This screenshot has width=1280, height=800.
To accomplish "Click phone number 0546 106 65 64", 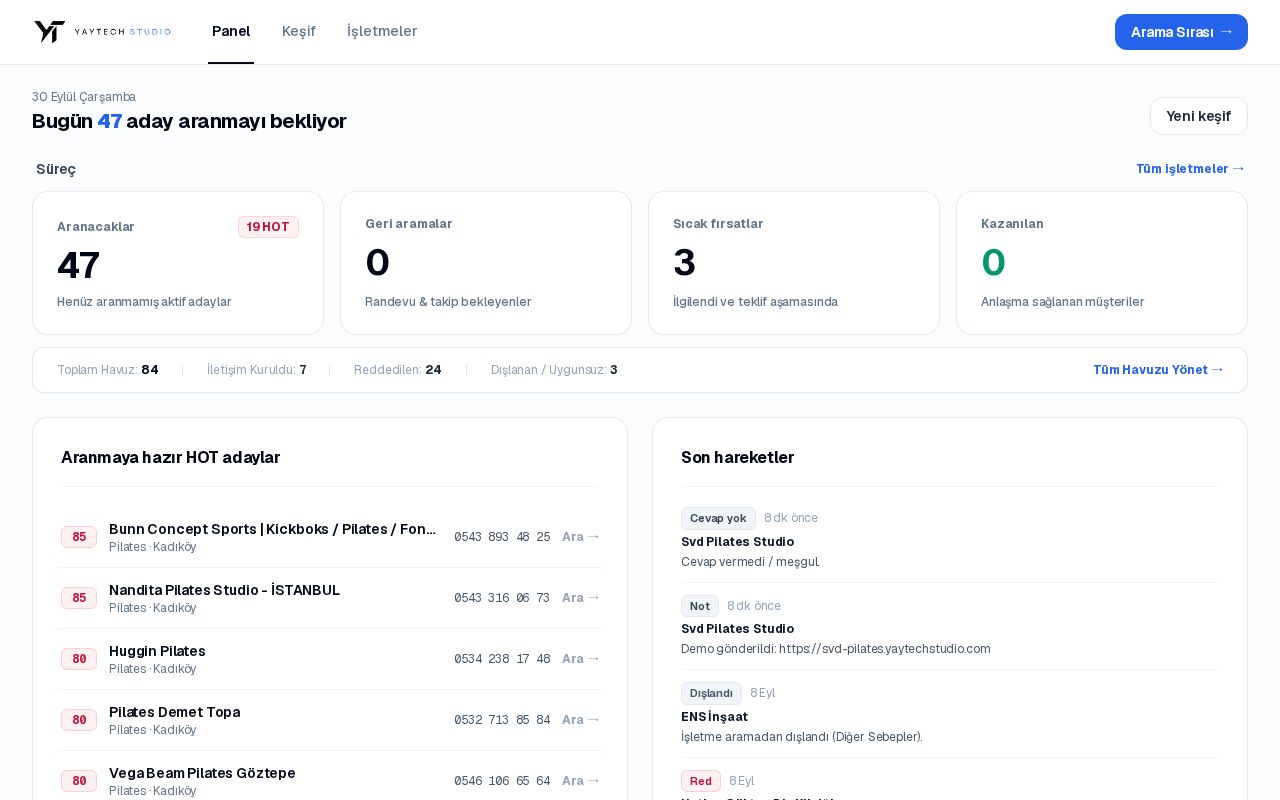I will 502,781.
